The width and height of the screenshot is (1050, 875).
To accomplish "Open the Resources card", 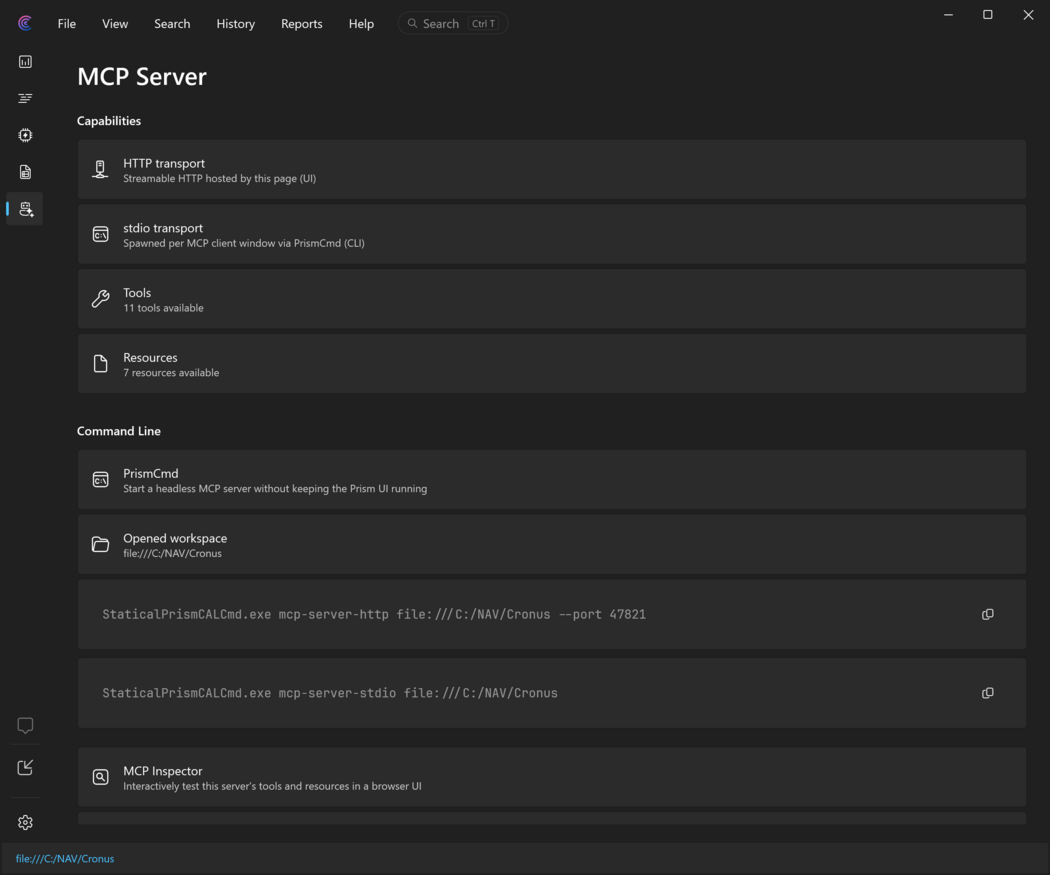I will pyautogui.click(x=552, y=364).
